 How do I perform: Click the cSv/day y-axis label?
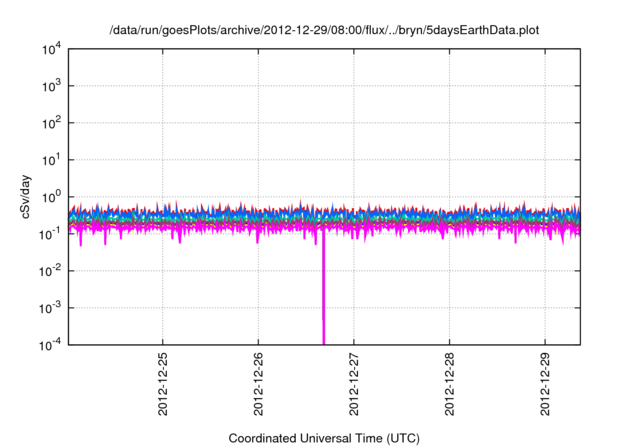click(x=26, y=197)
